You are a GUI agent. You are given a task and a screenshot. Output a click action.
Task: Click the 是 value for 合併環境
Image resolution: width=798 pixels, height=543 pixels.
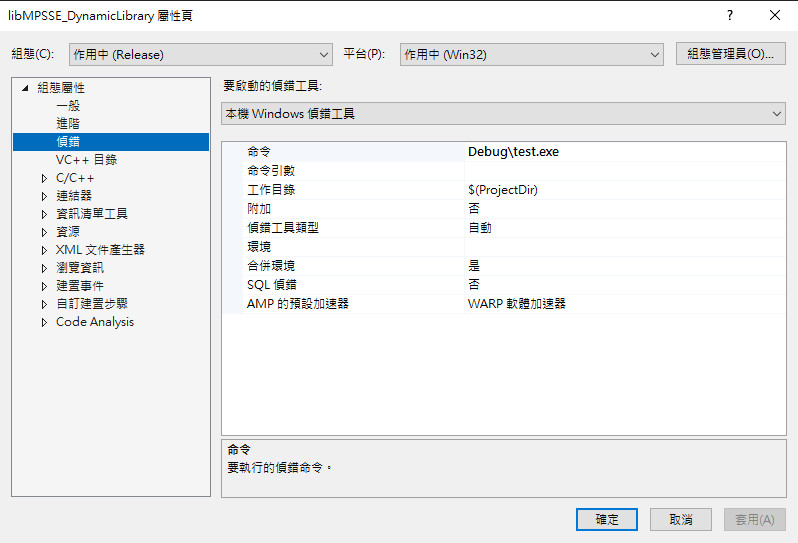474,266
